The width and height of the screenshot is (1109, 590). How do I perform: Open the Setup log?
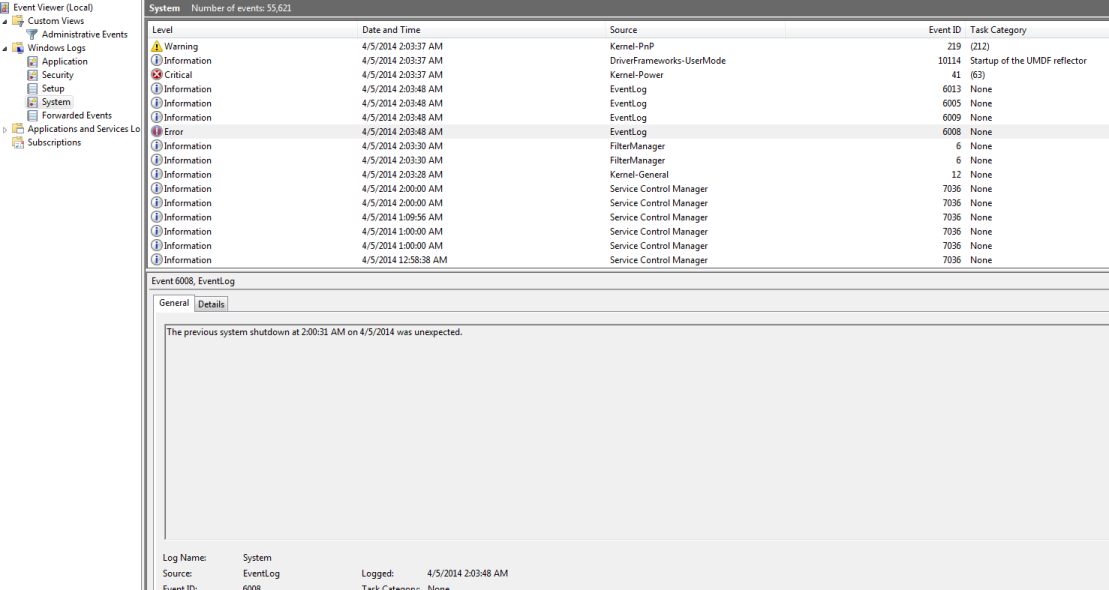click(53, 89)
